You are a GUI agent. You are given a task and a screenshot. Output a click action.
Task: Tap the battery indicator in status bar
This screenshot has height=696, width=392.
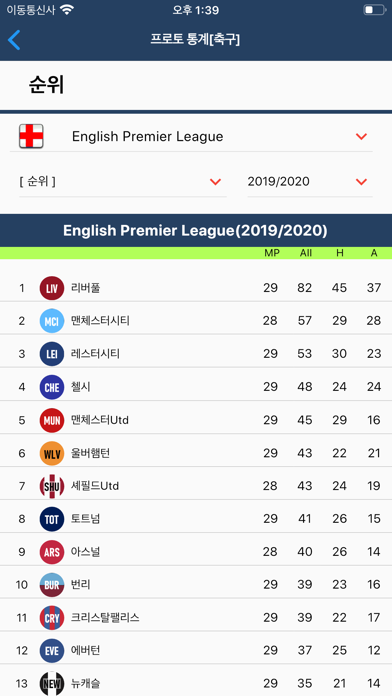click(x=374, y=10)
